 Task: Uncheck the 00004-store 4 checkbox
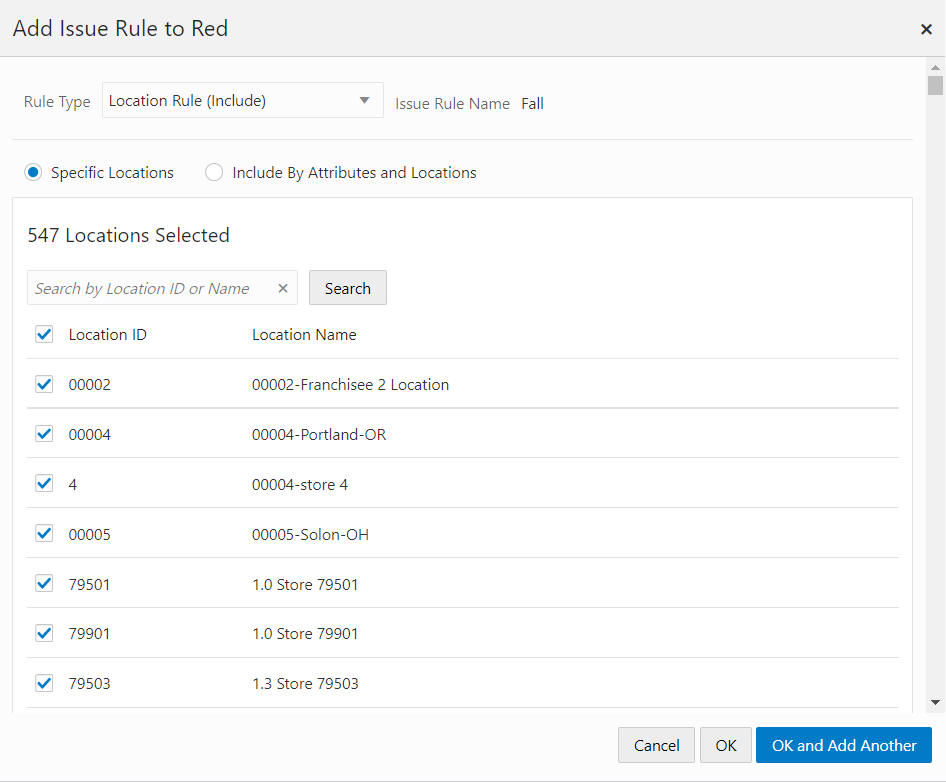44,484
